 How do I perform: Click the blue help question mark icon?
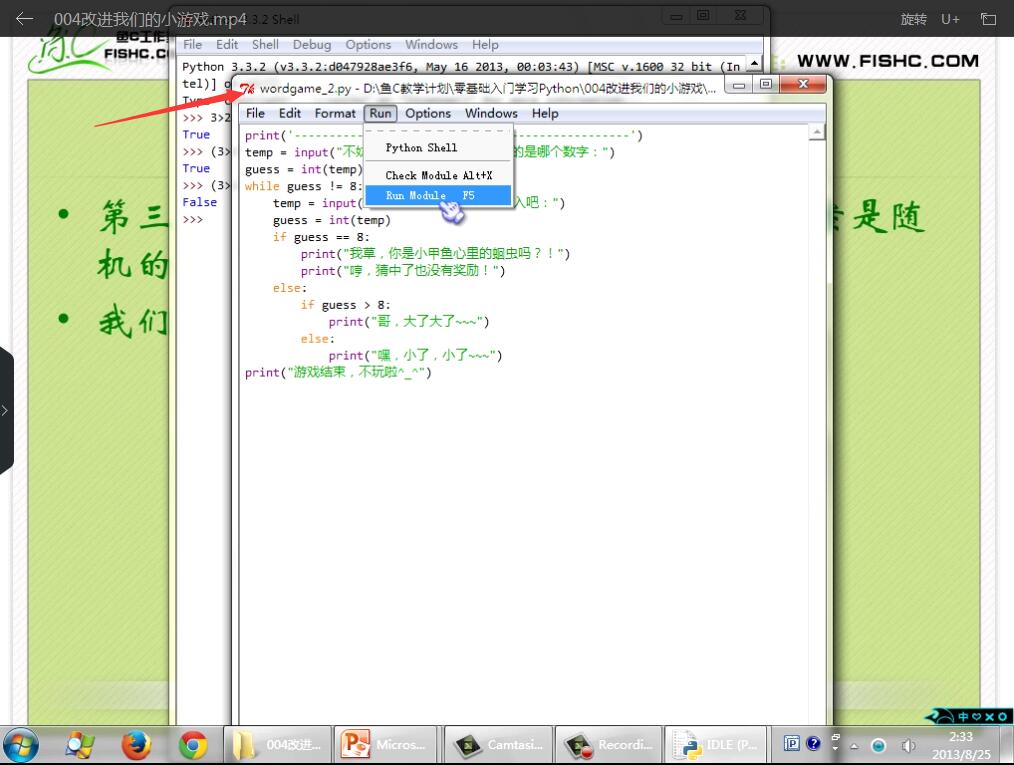pos(813,744)
